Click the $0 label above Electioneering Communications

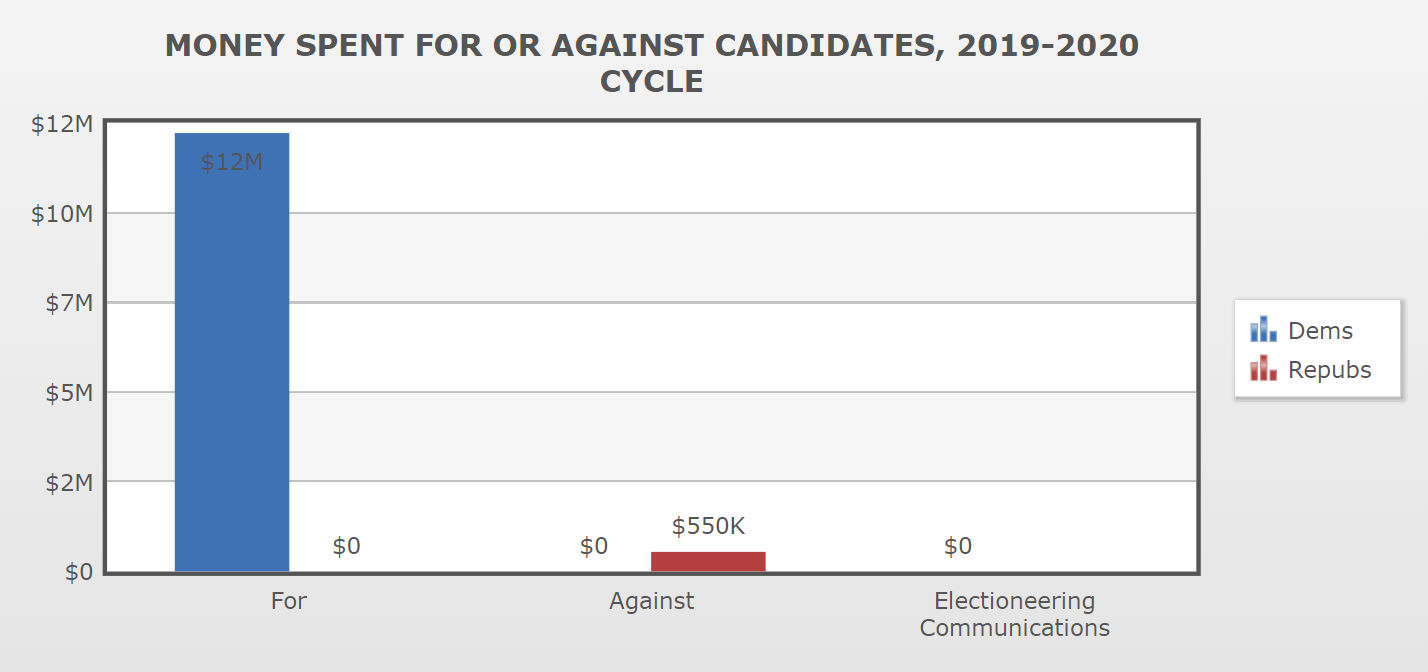pos(957,546)
